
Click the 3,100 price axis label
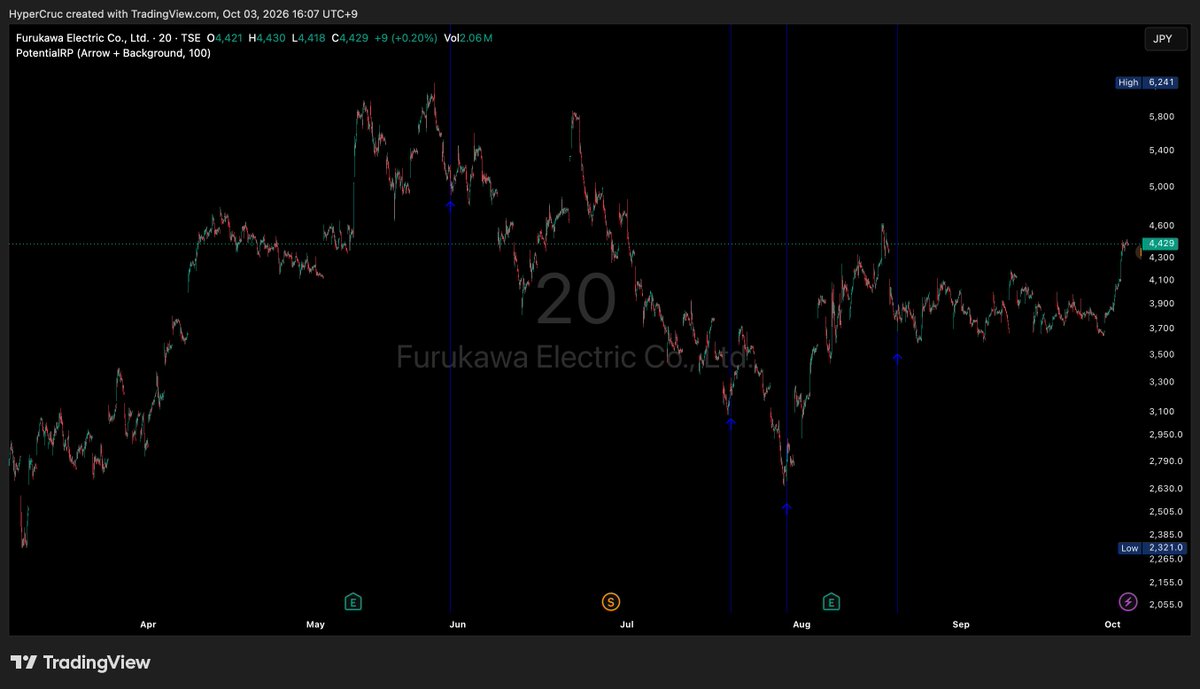point(1161,412)
